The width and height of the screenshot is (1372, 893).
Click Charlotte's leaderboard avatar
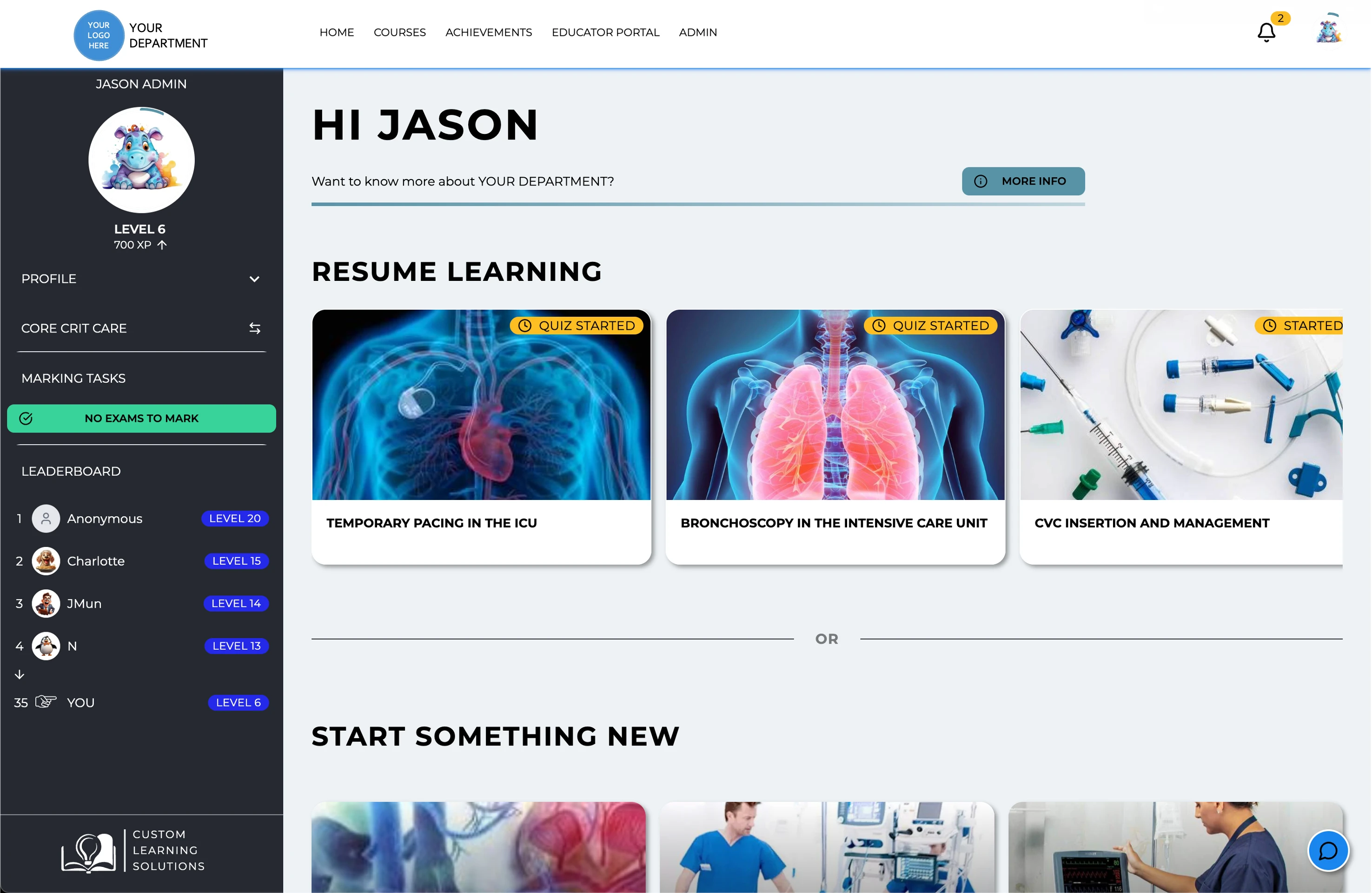(46, 561)
